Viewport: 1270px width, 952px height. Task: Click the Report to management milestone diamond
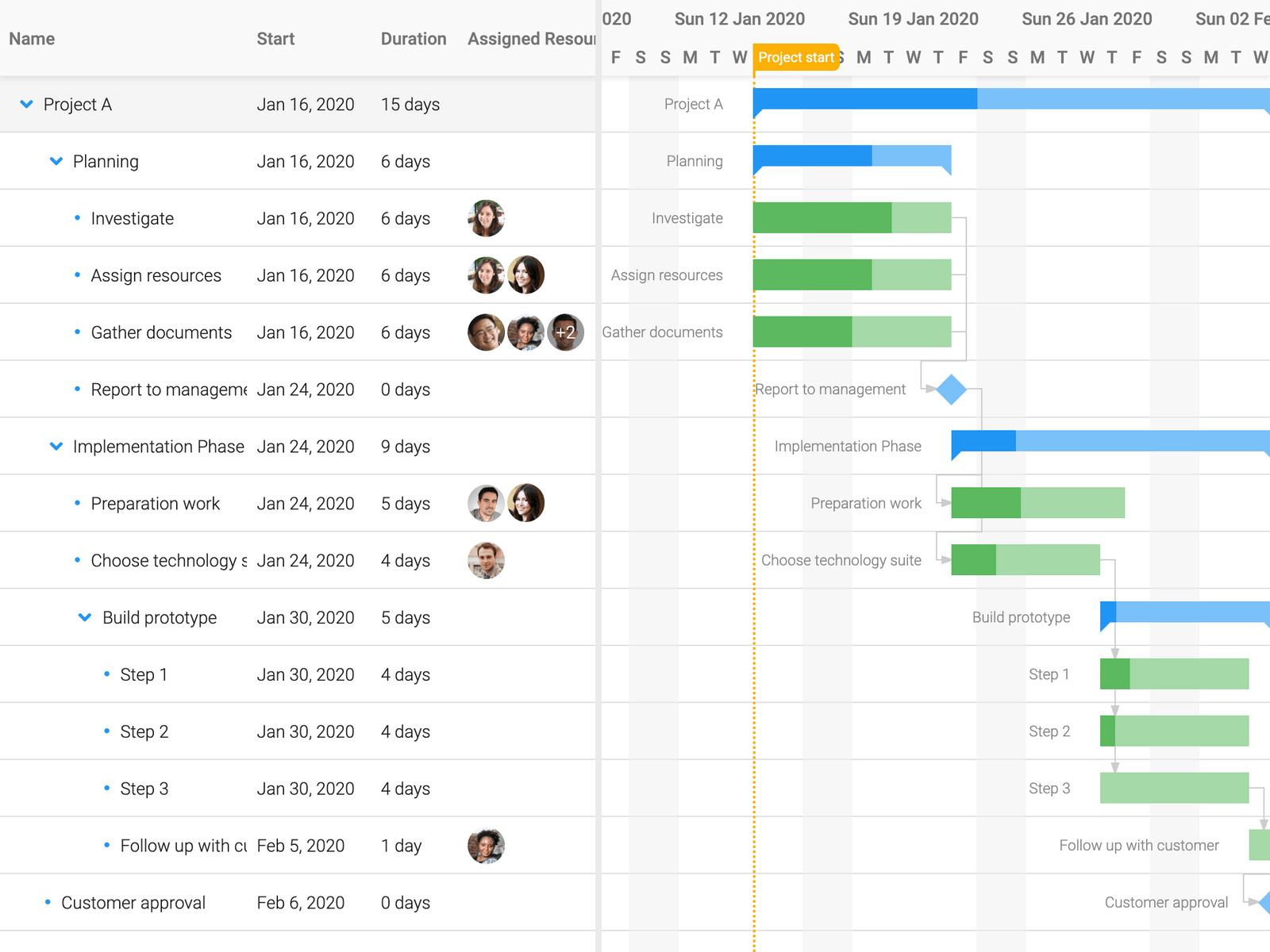click(952, 389)
